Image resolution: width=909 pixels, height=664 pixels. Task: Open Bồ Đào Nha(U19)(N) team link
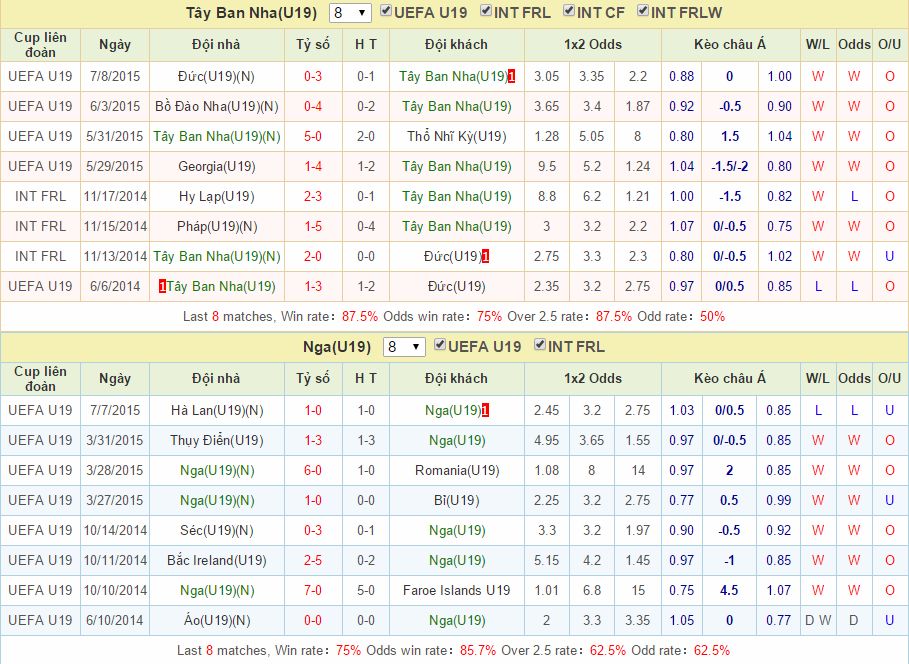coord(217,107)
